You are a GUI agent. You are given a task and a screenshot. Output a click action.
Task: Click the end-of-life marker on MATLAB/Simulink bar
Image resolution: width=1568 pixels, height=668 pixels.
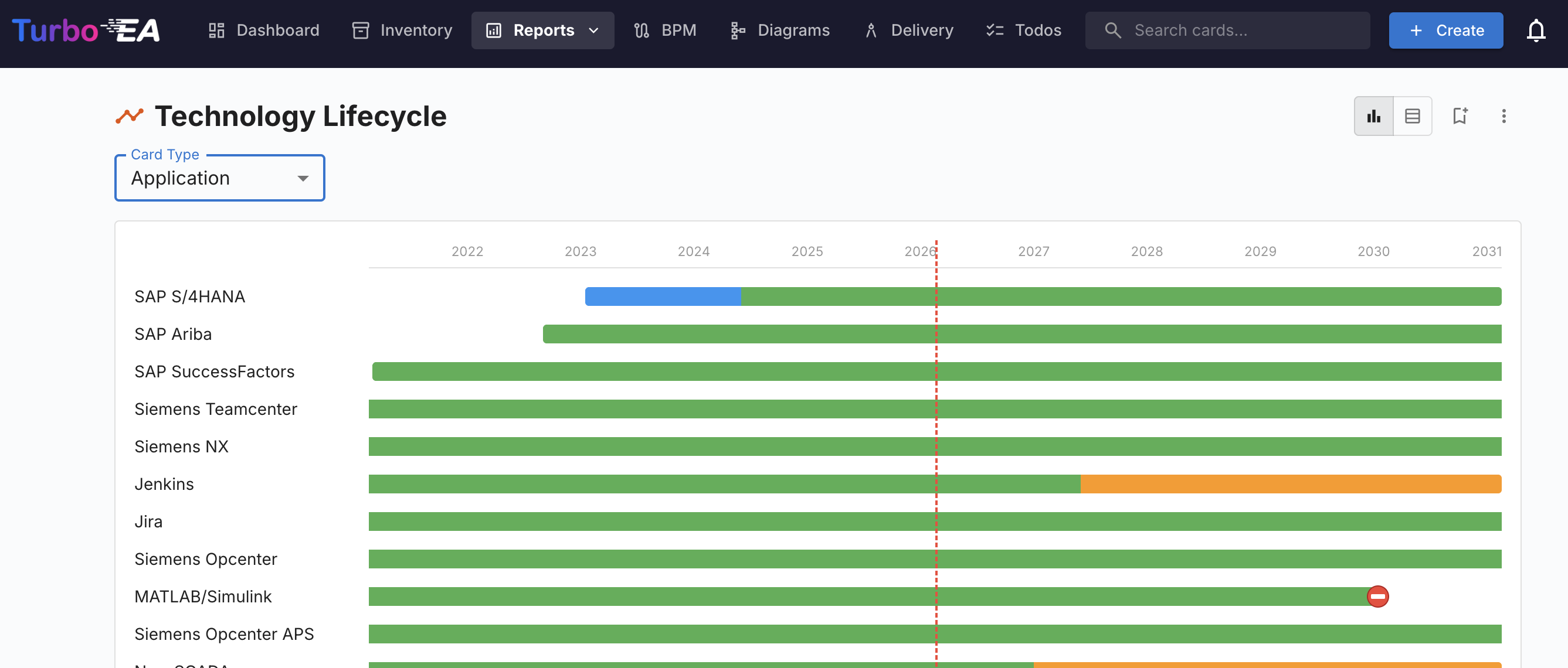point(1377,596)
